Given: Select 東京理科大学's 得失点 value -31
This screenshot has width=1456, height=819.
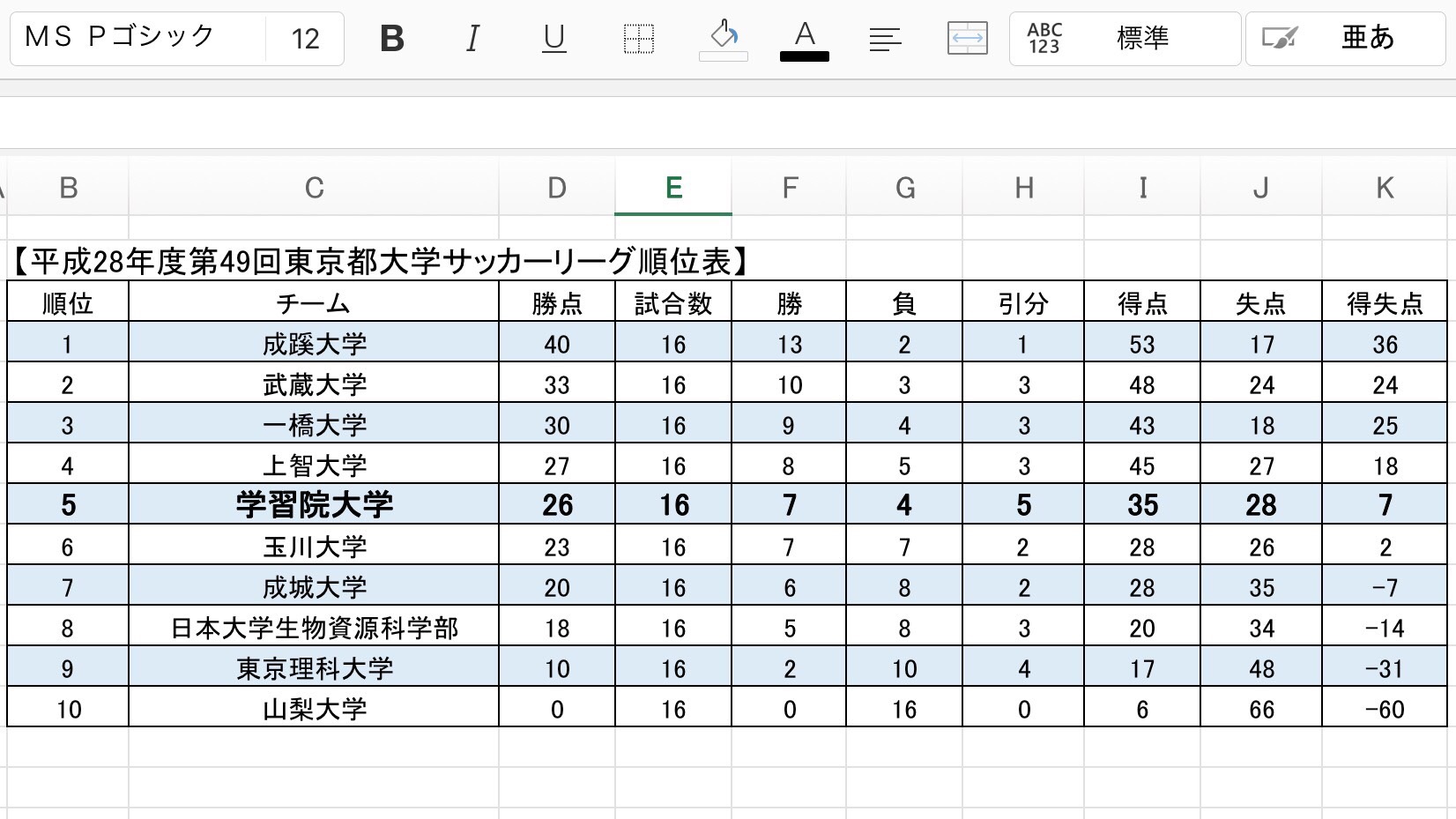Looking at the screenshot, I should coord(1385,667).
